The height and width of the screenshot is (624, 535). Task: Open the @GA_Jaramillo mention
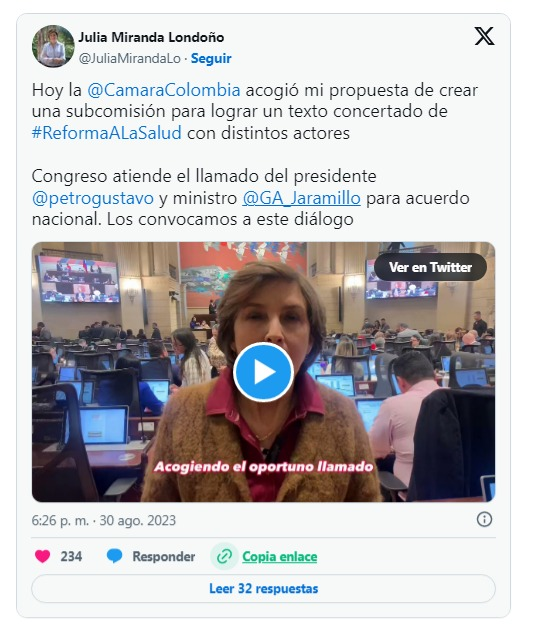301,198
